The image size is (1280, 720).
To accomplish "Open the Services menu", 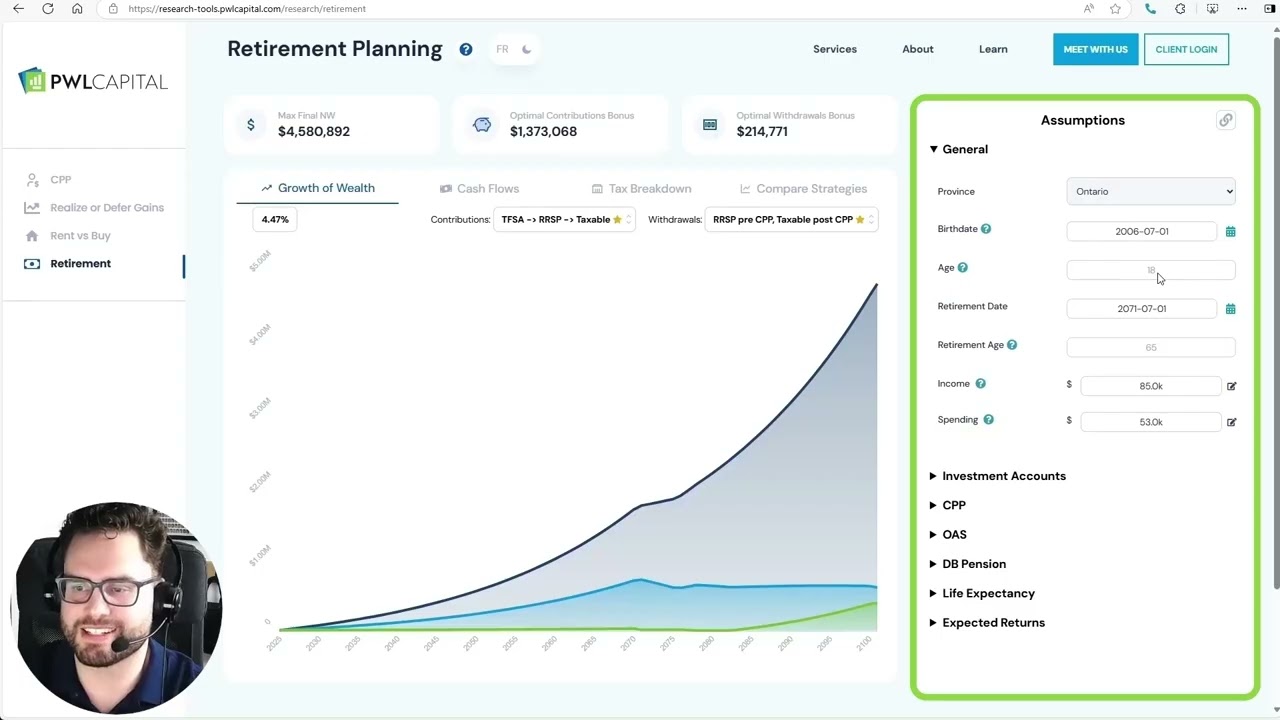I will pyautogui.click(x=835, y=49).
